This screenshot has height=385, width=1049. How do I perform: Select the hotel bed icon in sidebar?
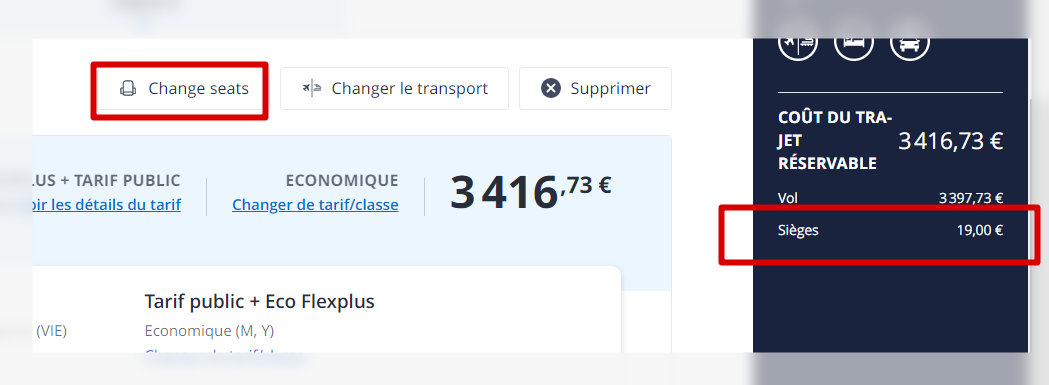point(854,43)
